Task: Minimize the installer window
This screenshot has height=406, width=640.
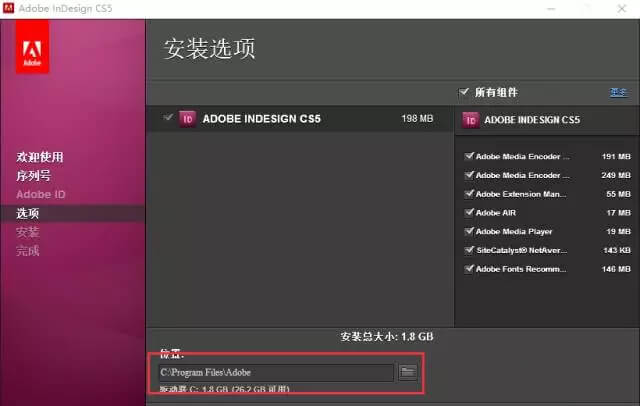Action: pyautogui.click(x=551, y=9)
